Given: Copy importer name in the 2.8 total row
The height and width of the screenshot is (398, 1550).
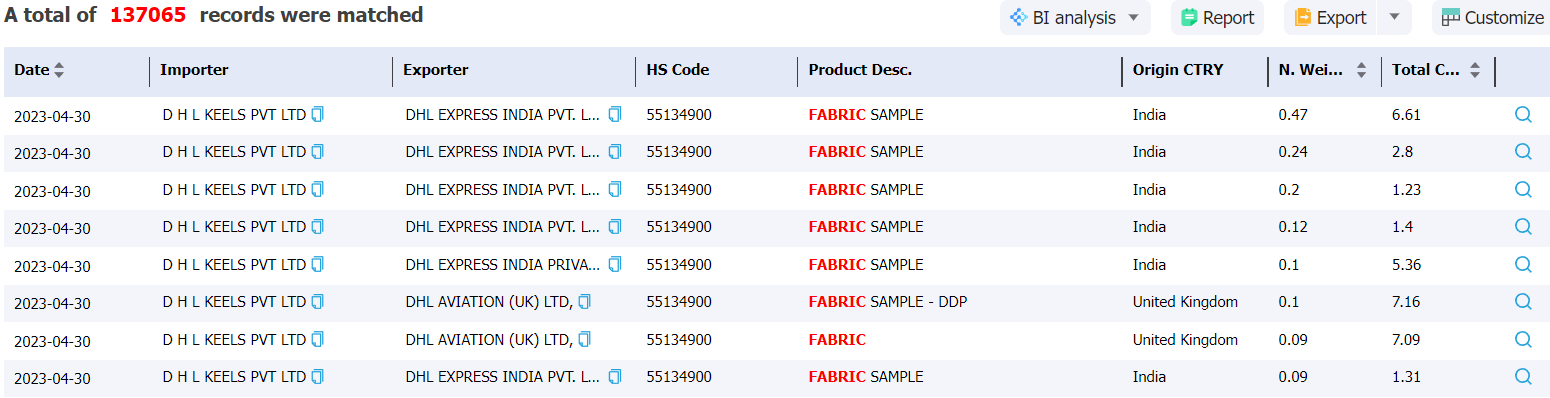Looking at the screenshot, I should (x=318, y=152).
